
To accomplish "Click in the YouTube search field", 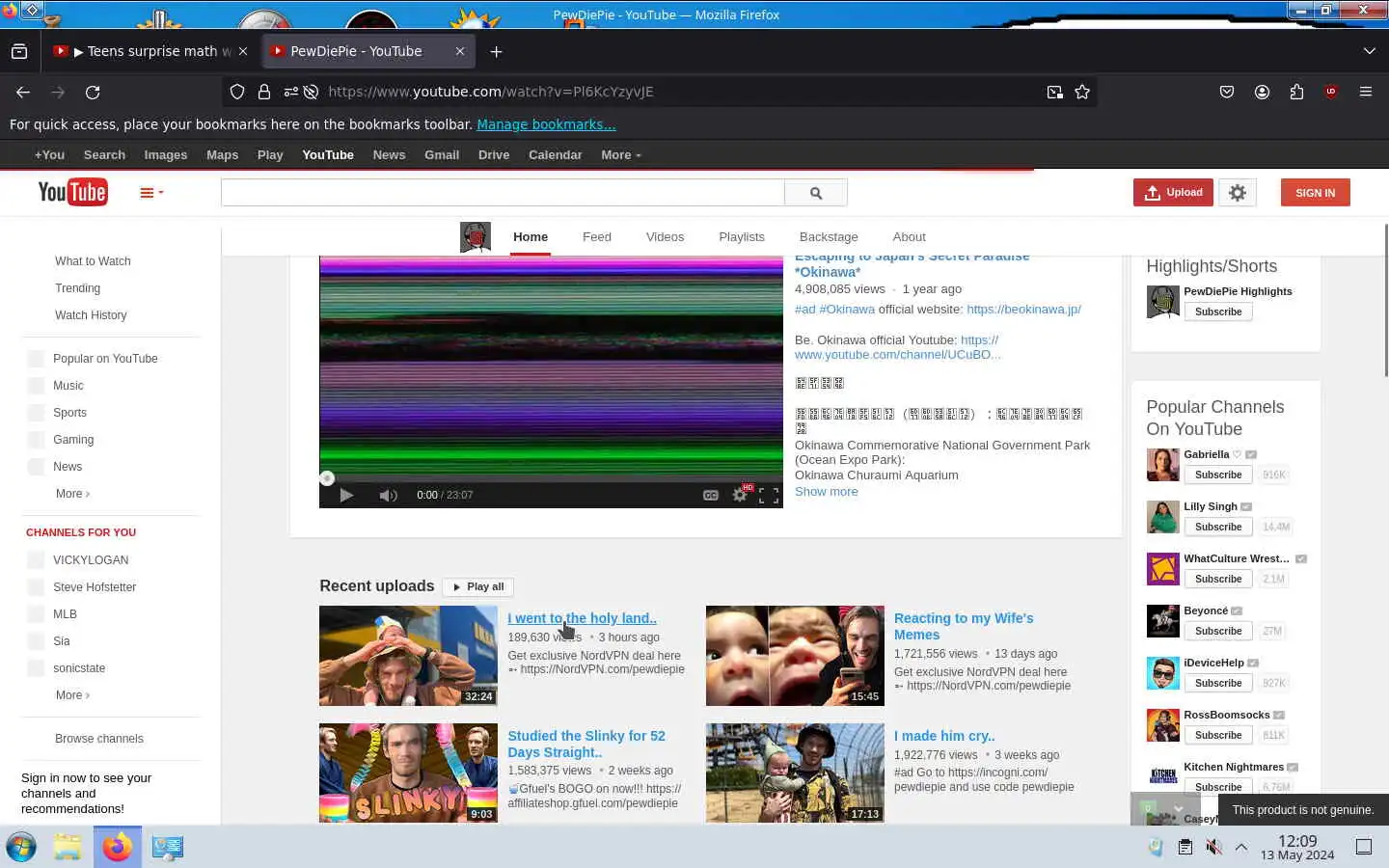I will coord(503,193).
